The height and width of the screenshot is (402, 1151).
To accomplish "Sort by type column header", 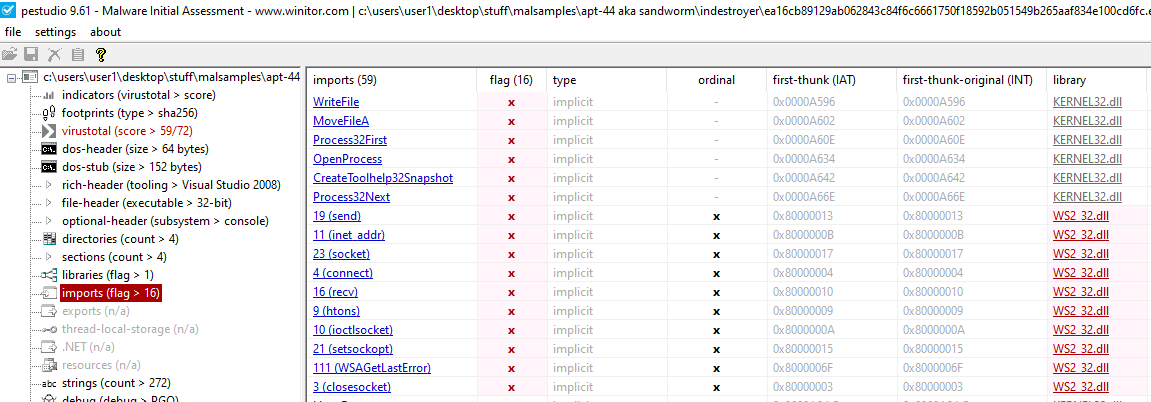I will [x=606, y=80].
